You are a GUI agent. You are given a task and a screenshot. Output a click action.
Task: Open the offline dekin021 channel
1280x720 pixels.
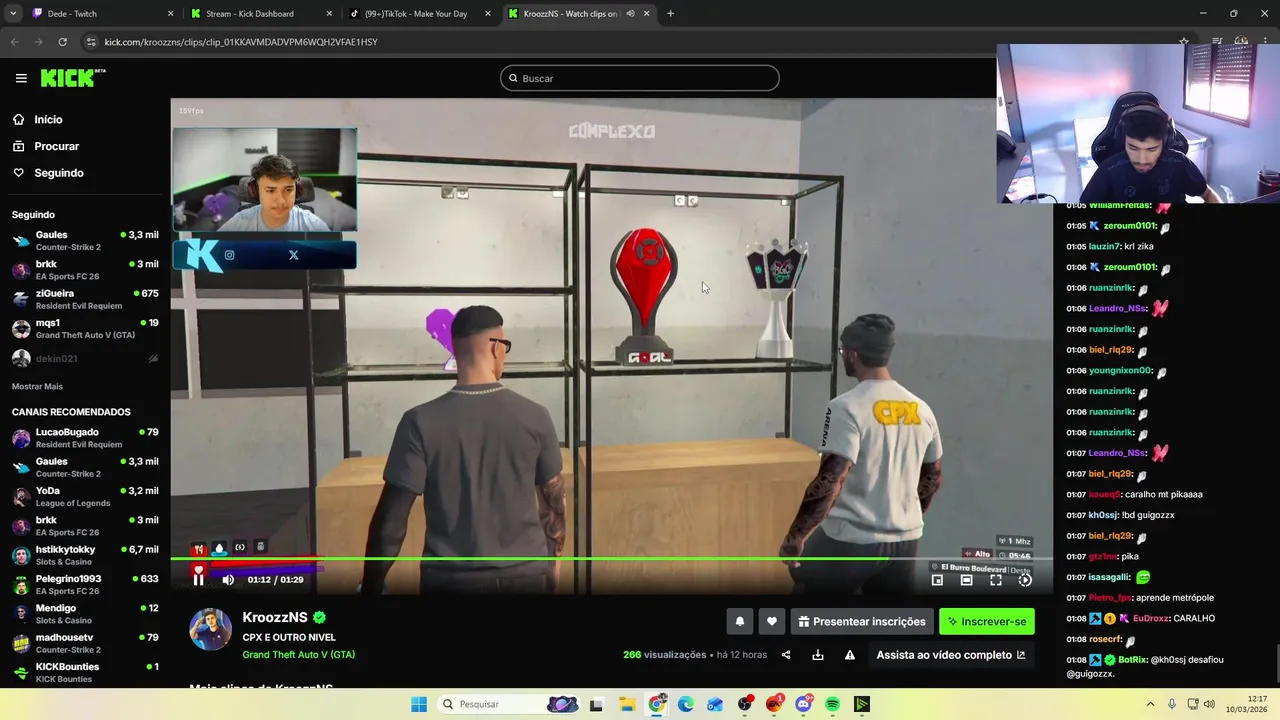[85, 358]
